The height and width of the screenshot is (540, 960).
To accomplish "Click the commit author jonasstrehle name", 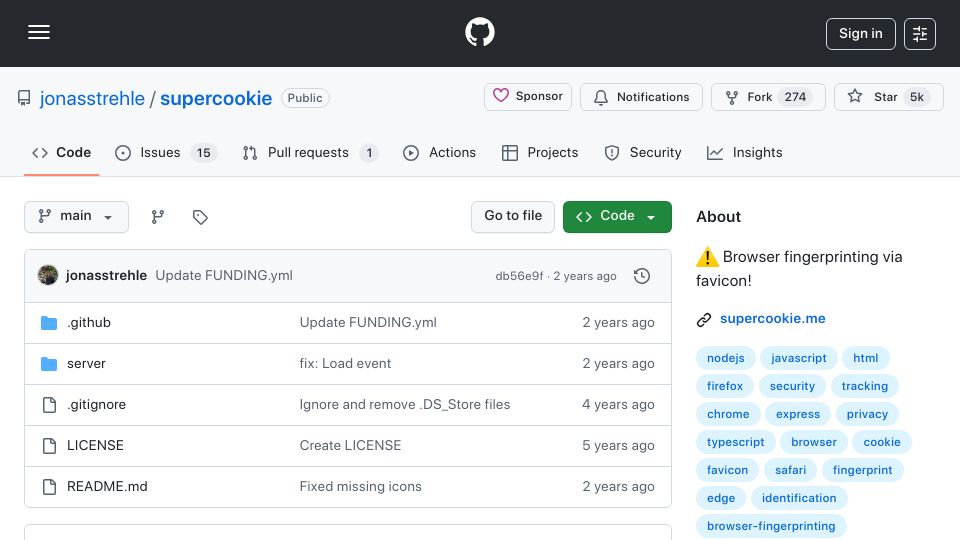I will (x=107, y=276).
